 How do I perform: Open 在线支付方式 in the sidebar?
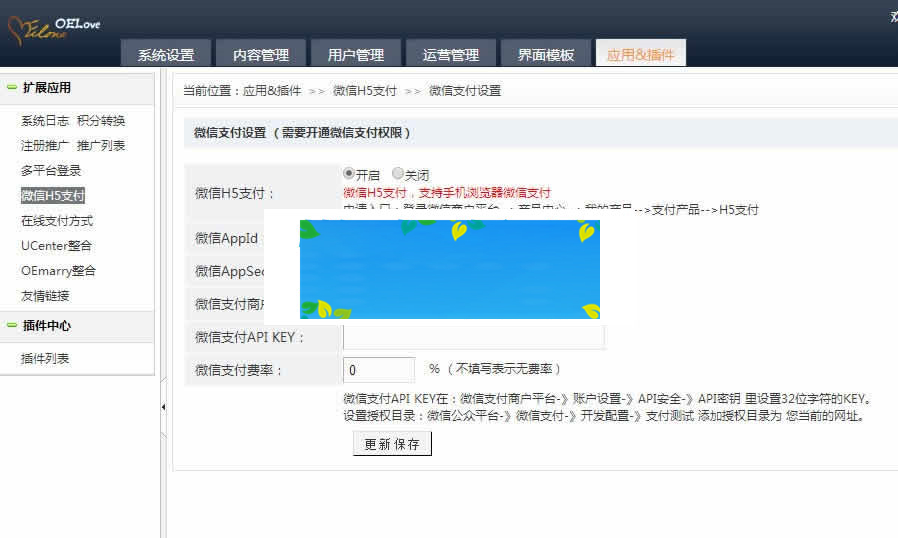pos(57,221)
